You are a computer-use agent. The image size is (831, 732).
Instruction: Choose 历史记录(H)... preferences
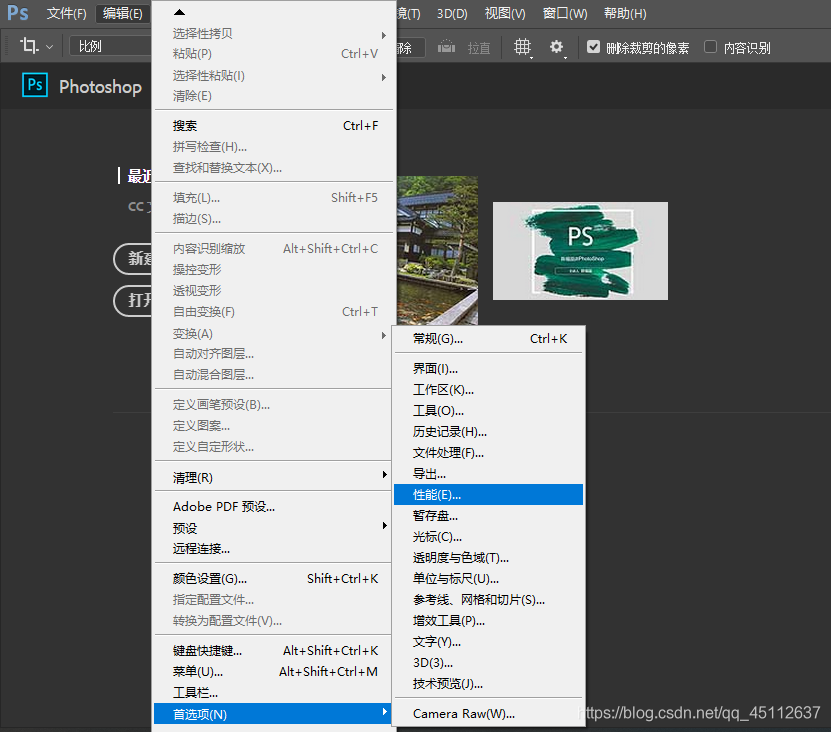click(x=489, y=431)
